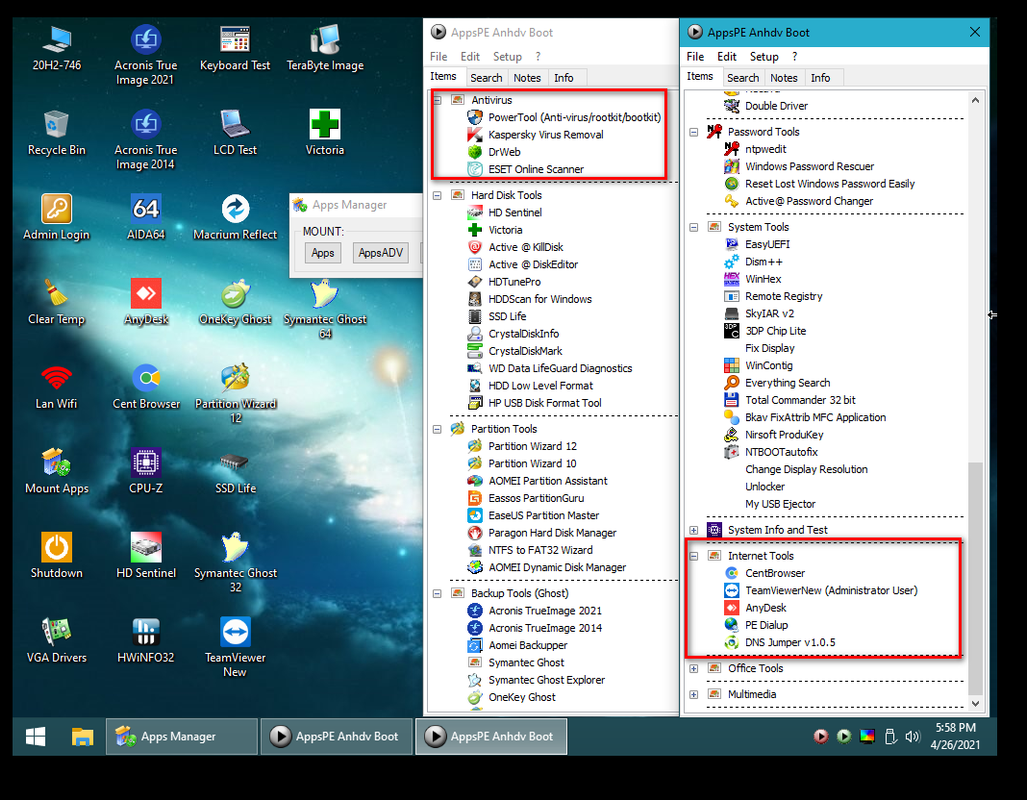Collapse the System Tools category
Image resolution: width=1027 pixels, height=800 pixels.
694,227
